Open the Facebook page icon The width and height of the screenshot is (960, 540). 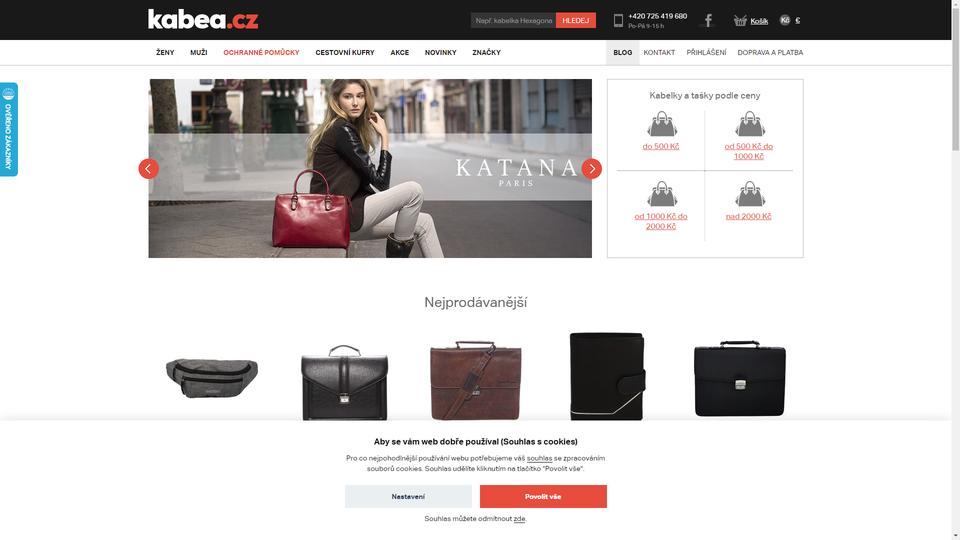708,21
